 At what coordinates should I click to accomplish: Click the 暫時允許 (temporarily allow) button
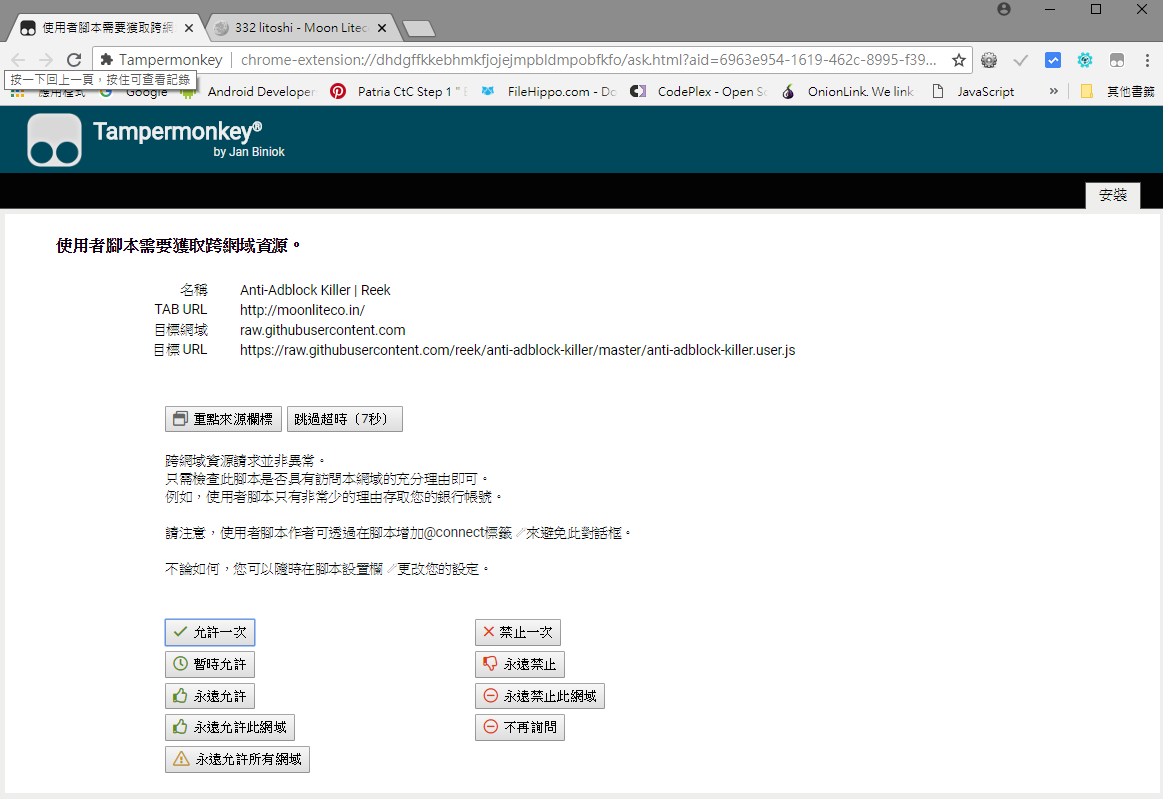click(210, 664)
